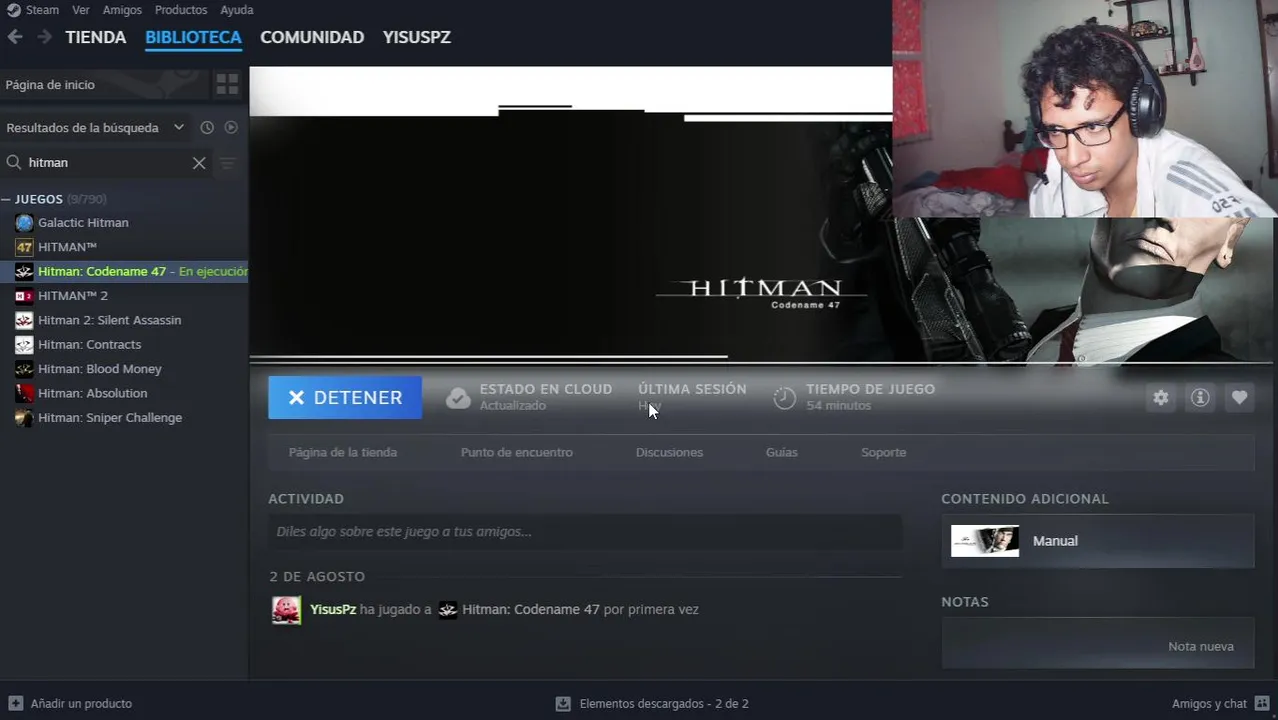1278x720 pixels.
Task: Open Página de la tienda link
Action: click(343, 453)
